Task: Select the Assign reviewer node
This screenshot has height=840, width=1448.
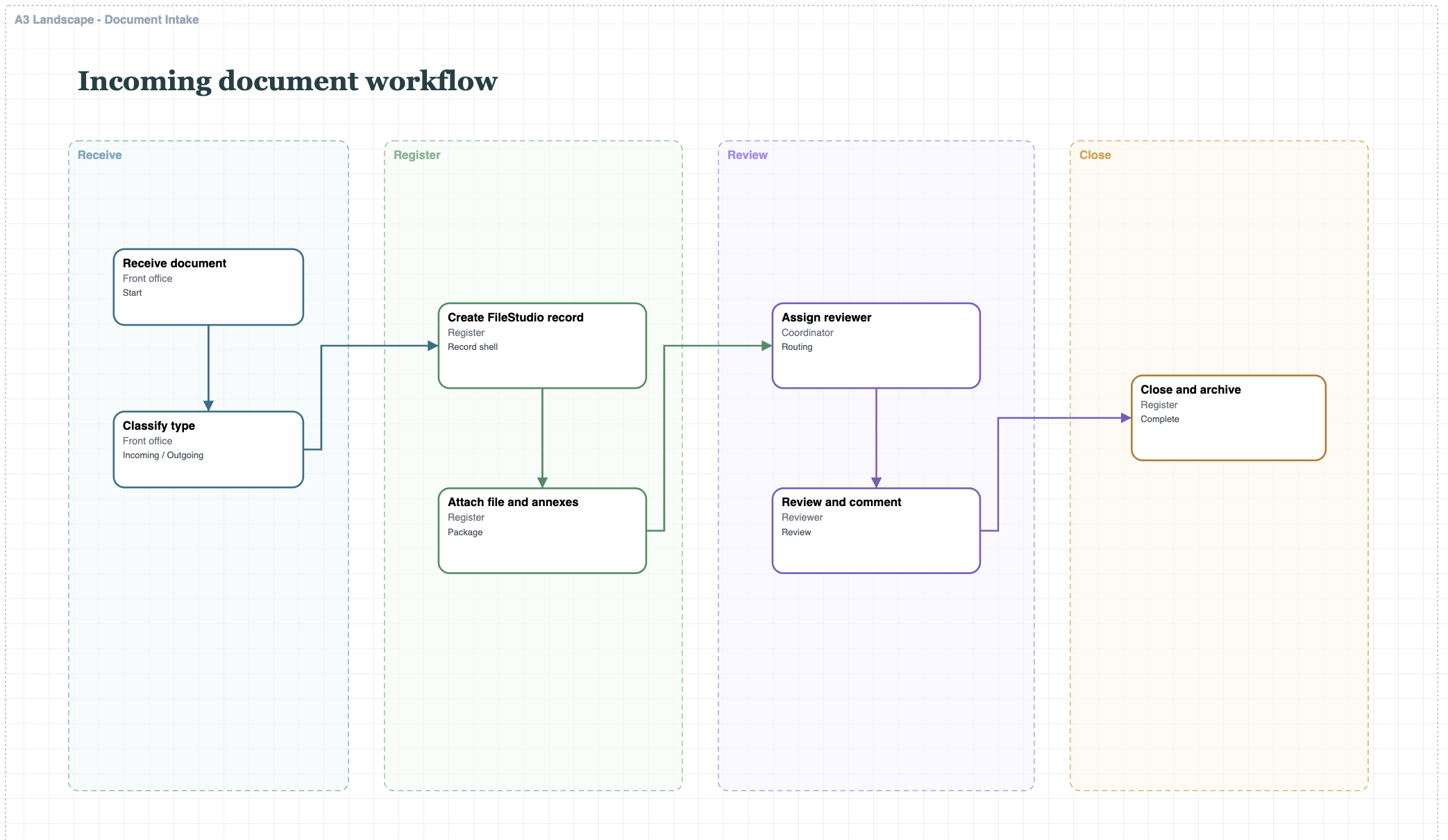Action: click(876, 345)
